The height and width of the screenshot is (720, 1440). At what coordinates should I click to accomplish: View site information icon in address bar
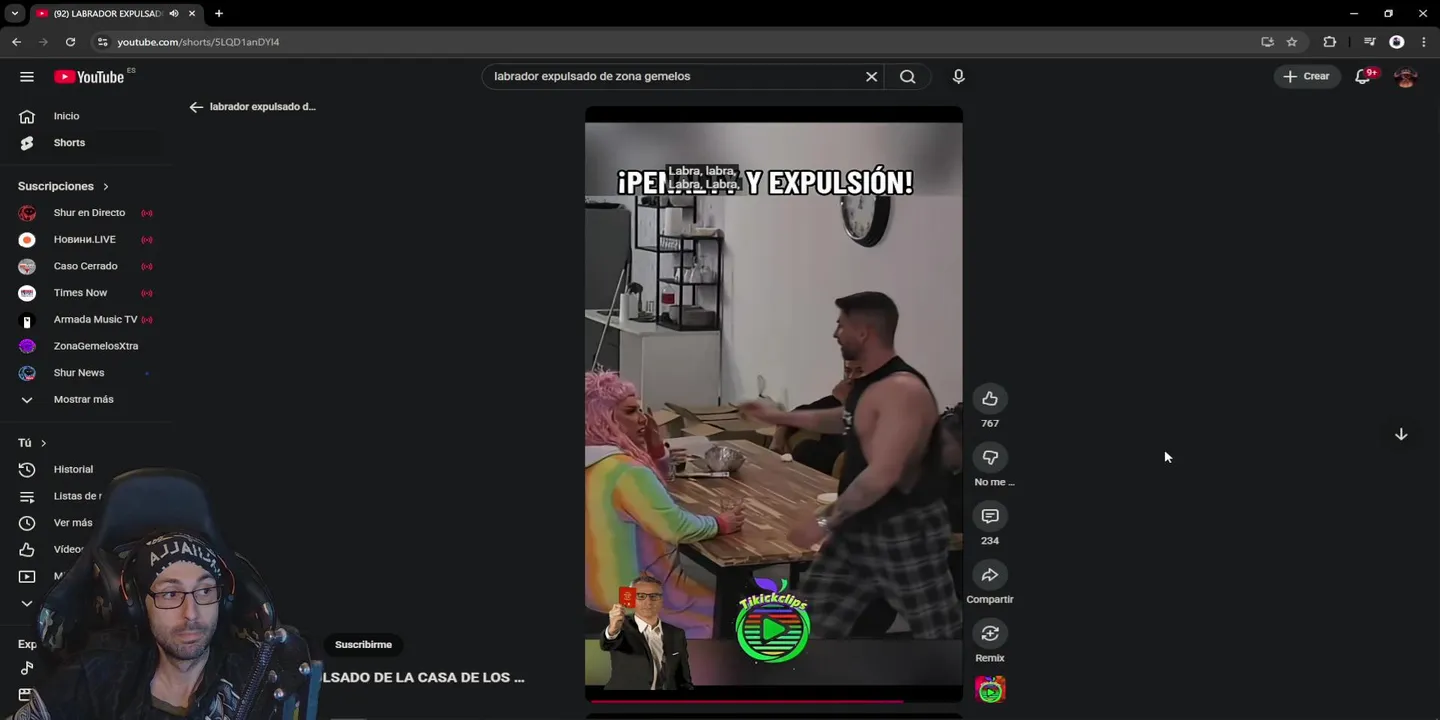click(102, 42)
